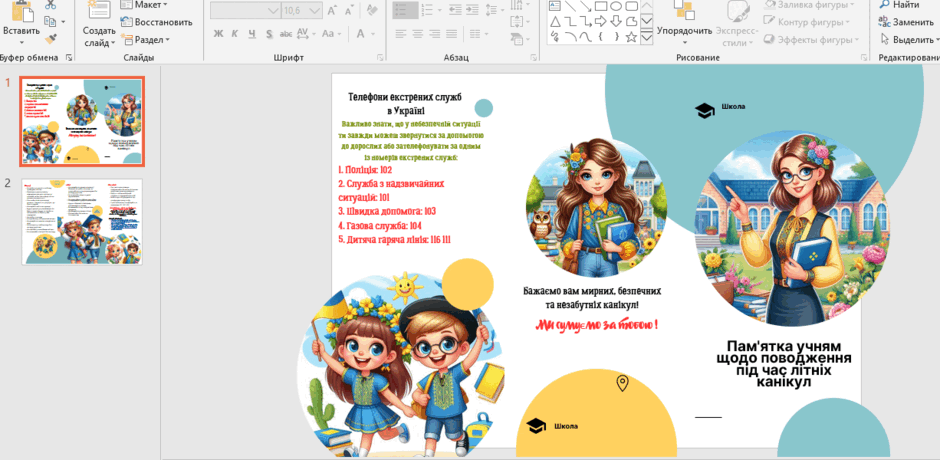Click the red Ми сумуємо за тобою text
Screen dimensions: 940x460
596,326
